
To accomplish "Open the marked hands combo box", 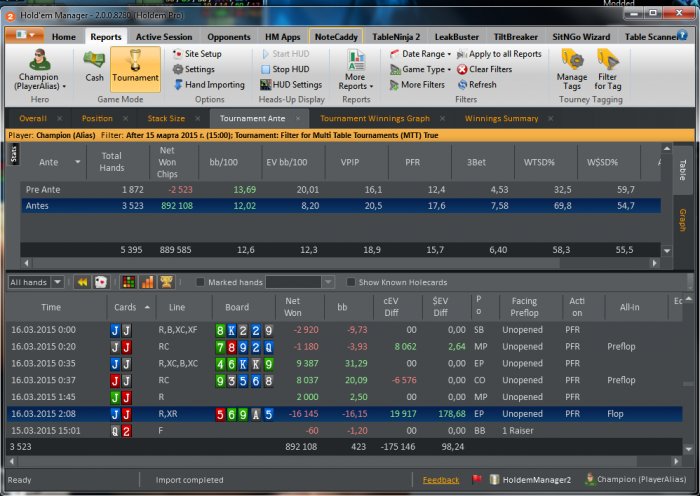I will (x=300, y=282).
